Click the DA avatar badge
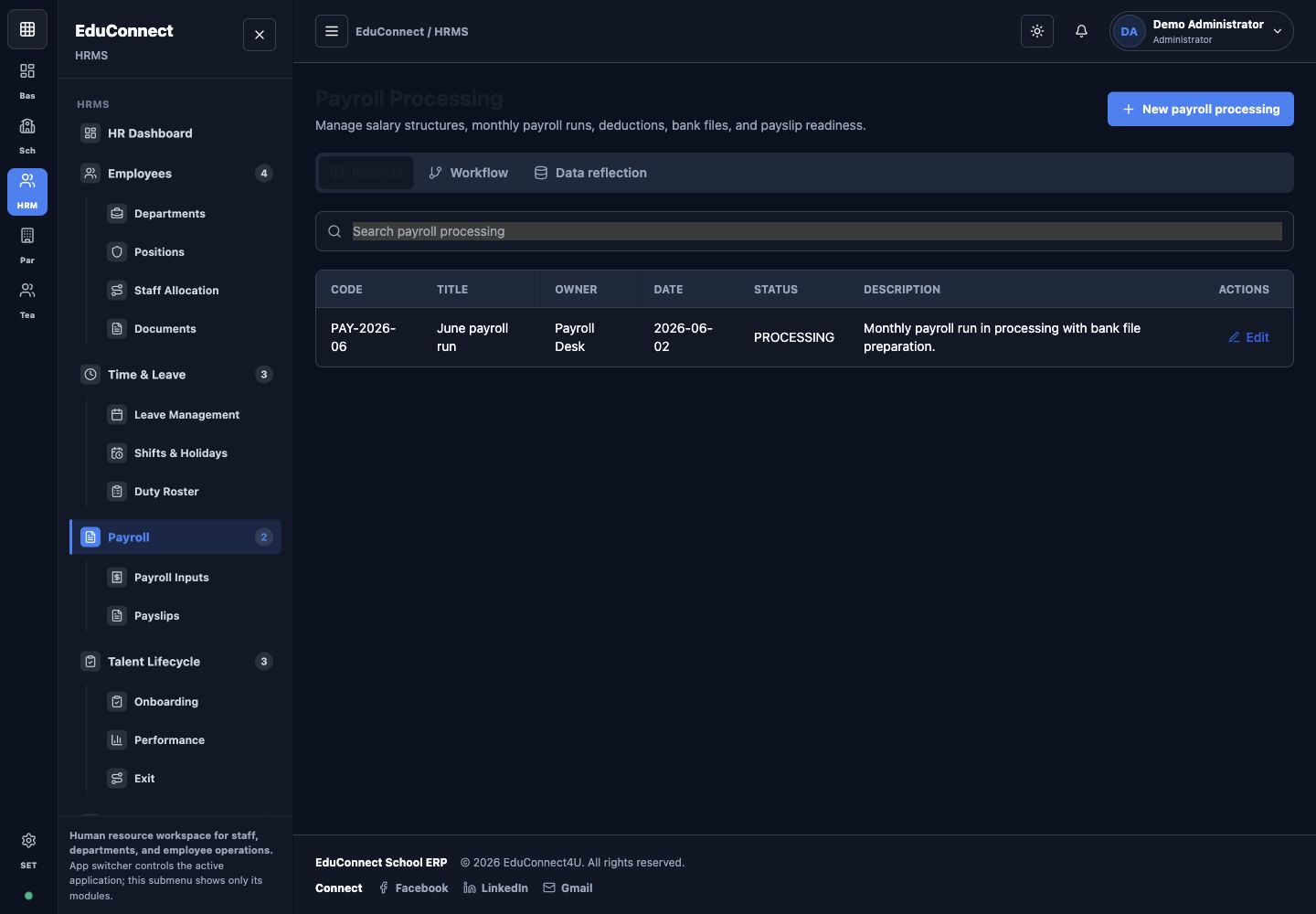Image resolution: width=1316 pixels, height=914 pixels. click(x=1130, y=31)
